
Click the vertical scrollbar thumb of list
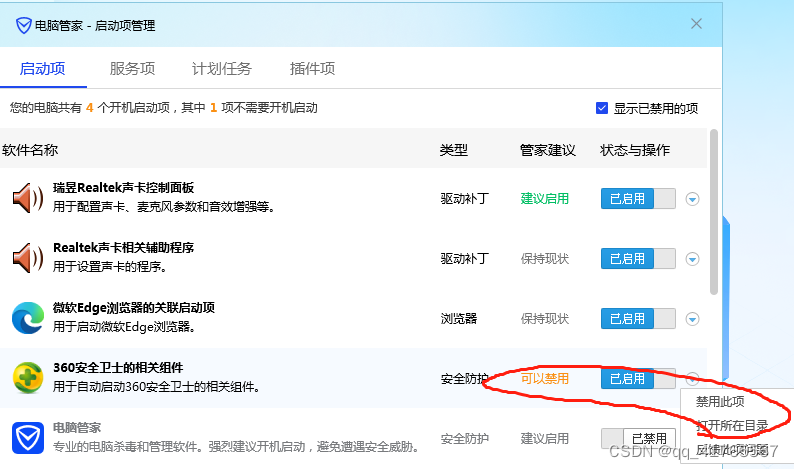tap(713, 212)
